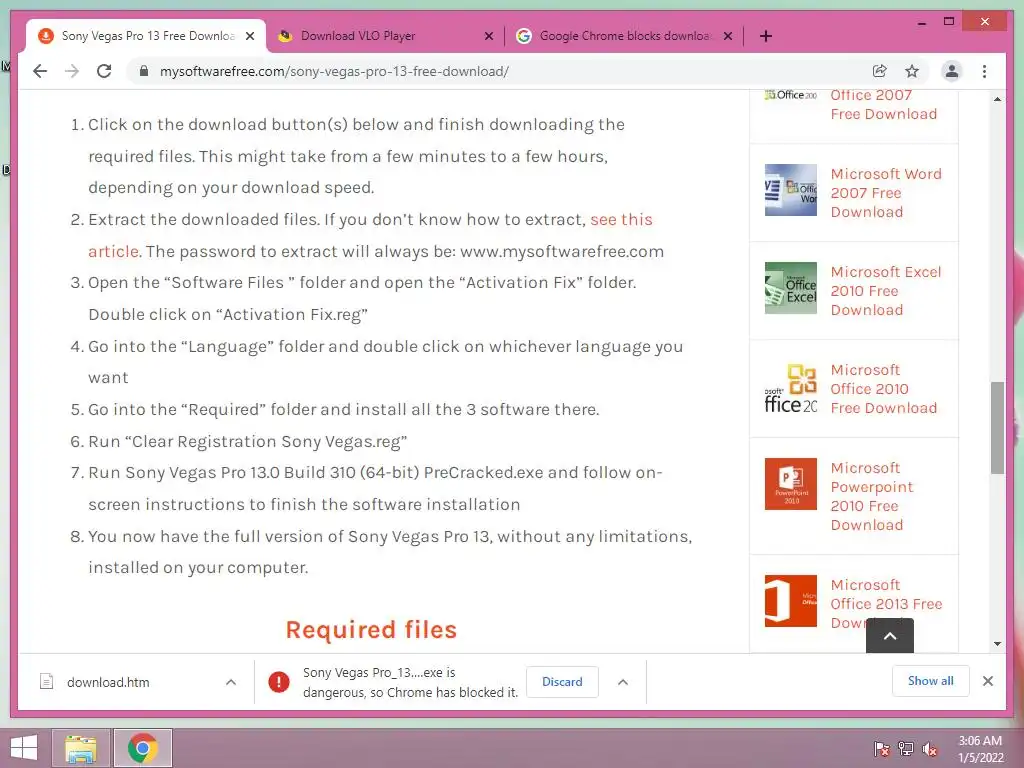
Task: Discard the blocked Sony Vegas download
Action: [562, 682]
